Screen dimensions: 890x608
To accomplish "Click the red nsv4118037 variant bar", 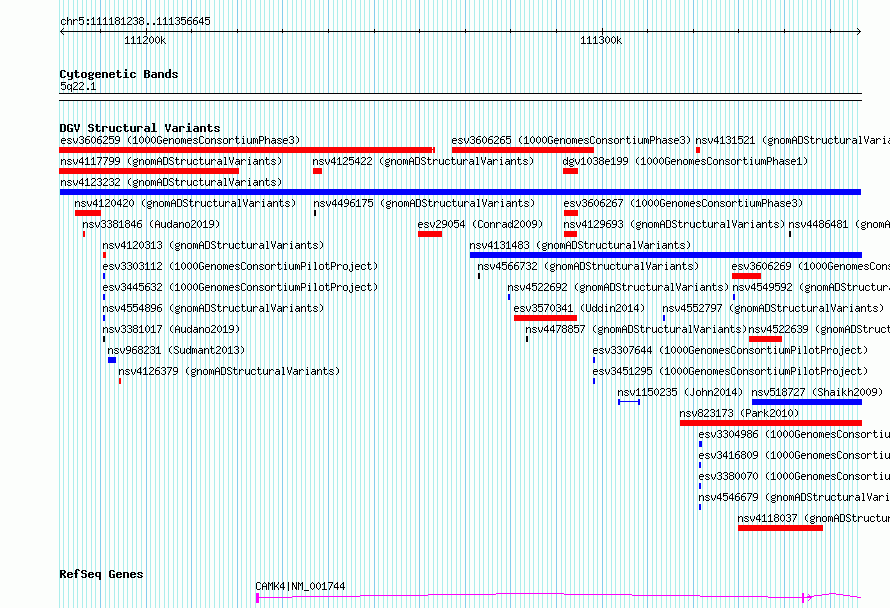I will [x=780, y=528].
